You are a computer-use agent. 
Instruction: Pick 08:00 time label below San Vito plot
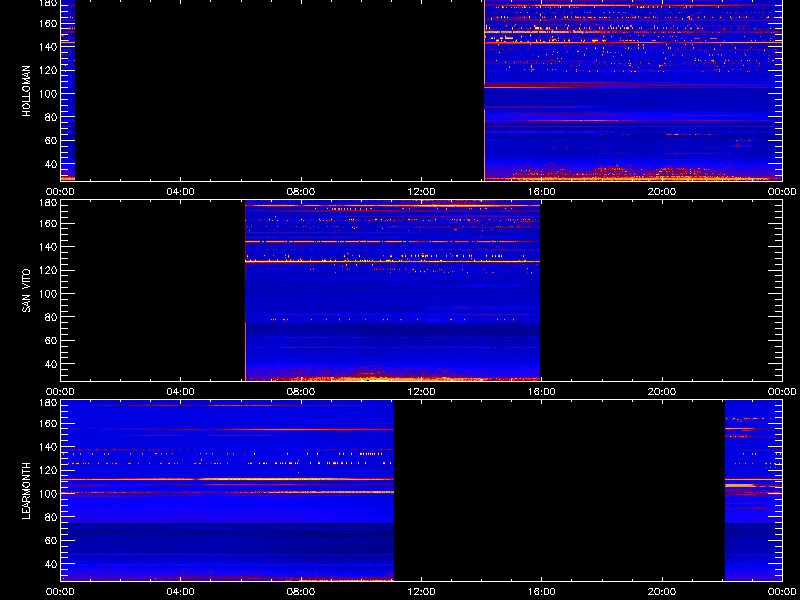click(x=301, y=392)
